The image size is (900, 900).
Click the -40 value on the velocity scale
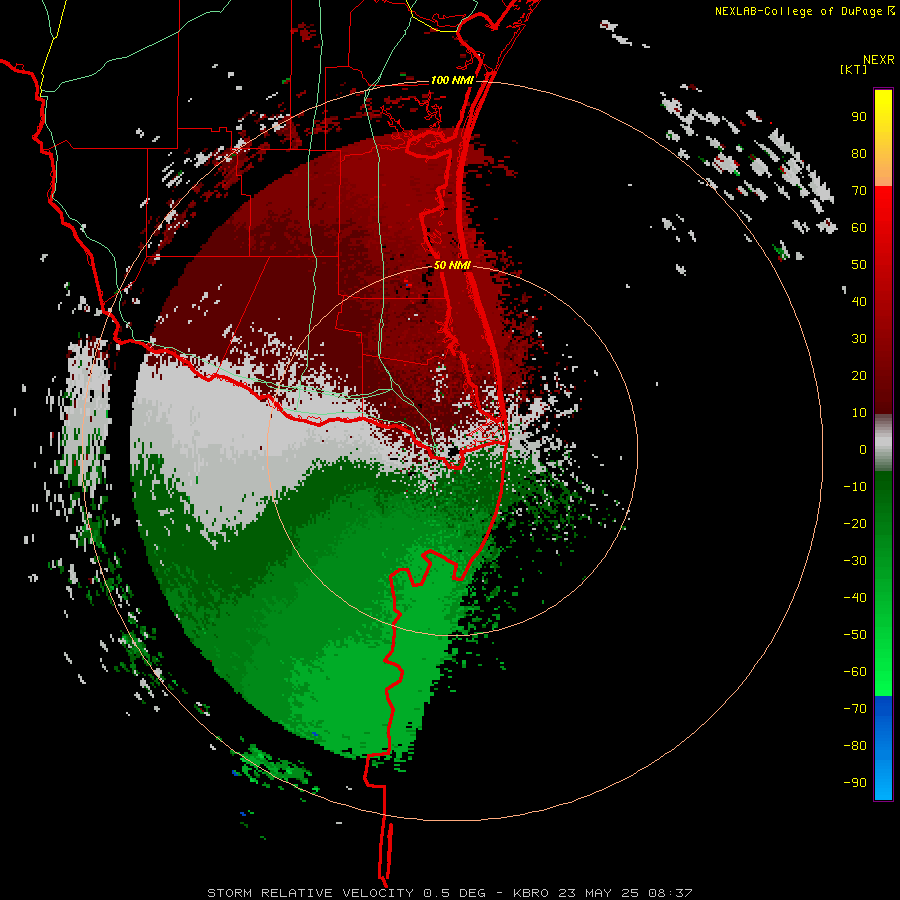pos(855,598)
